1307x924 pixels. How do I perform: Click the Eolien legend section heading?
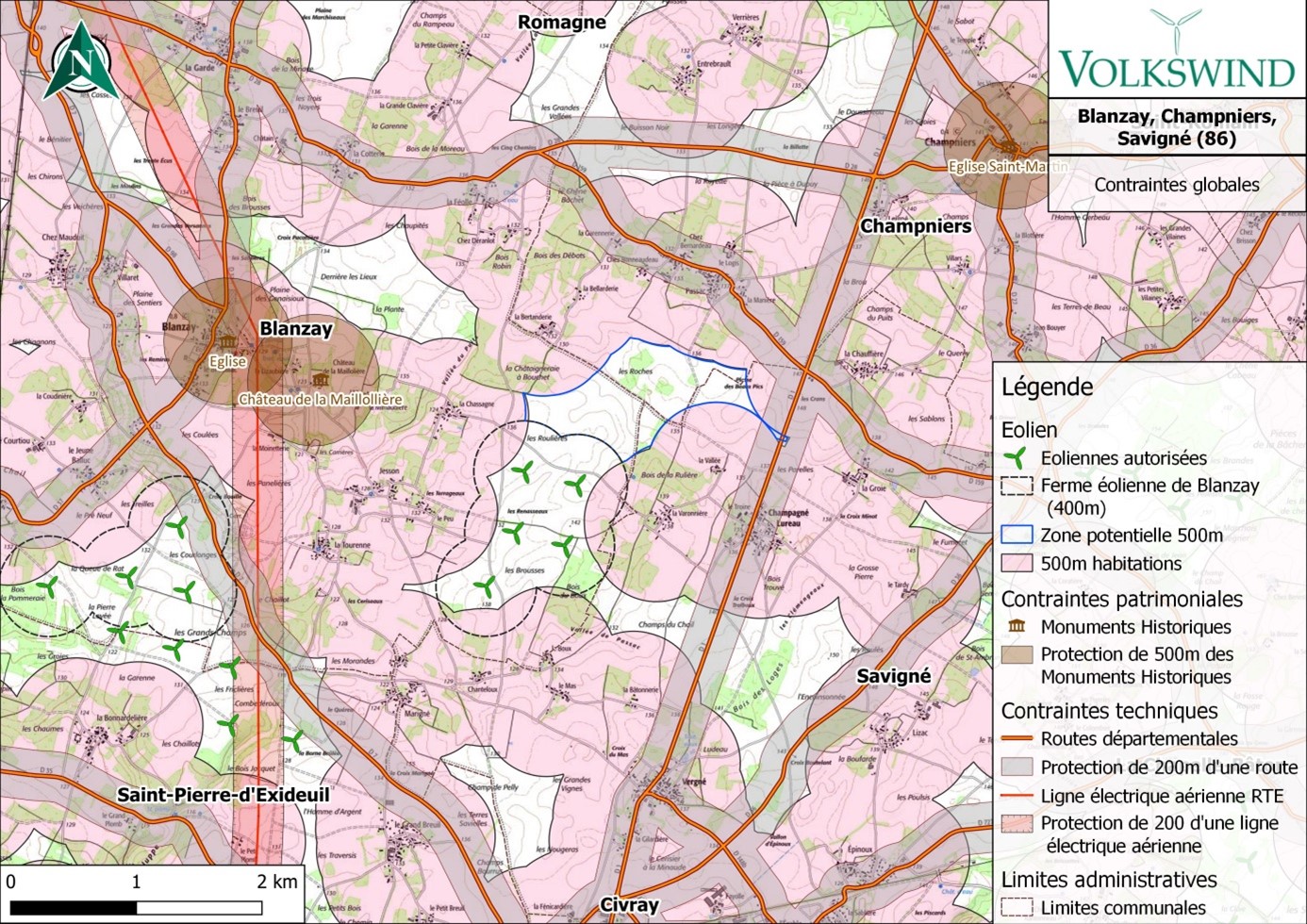(x=1029, y=430)
